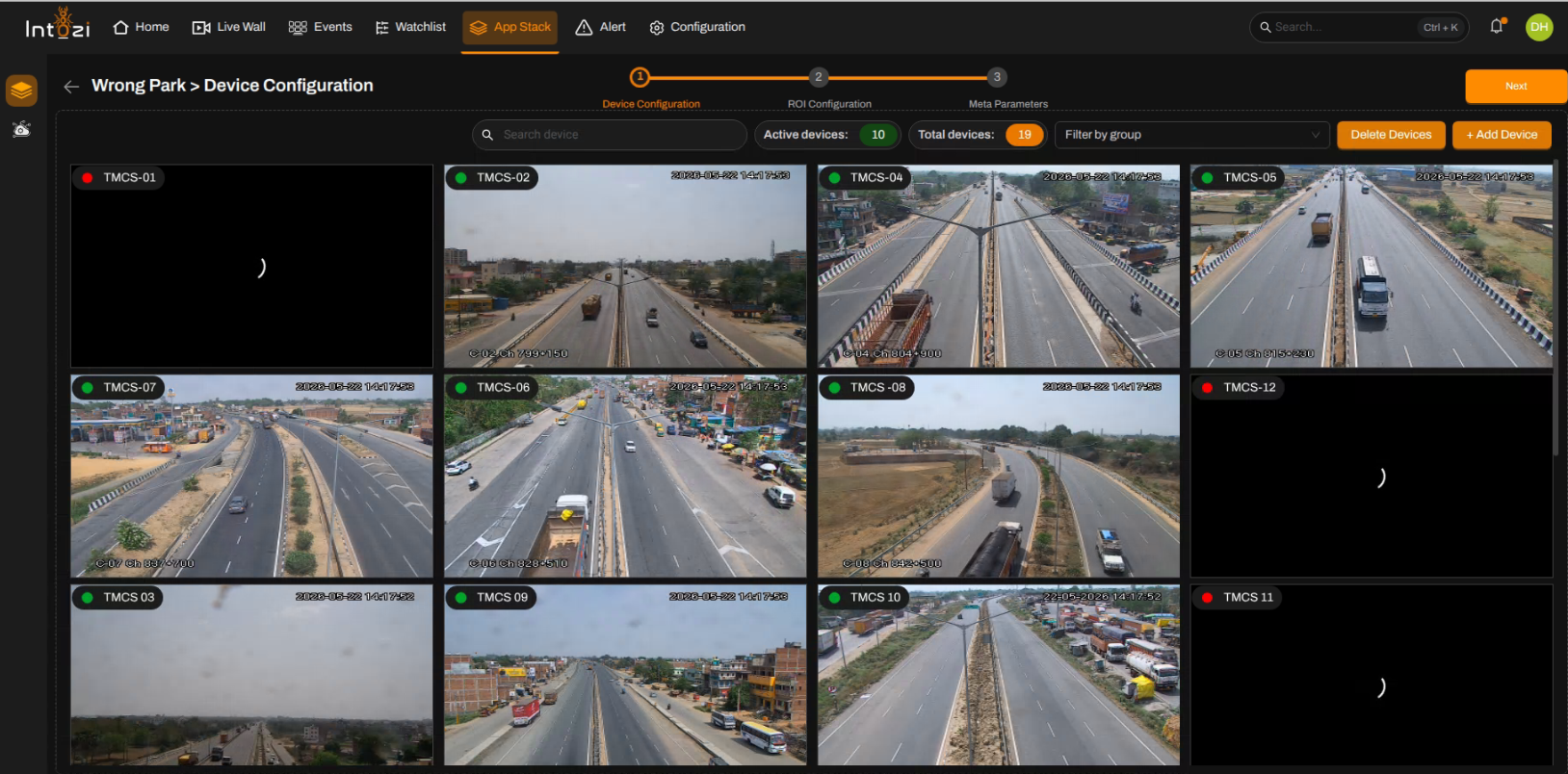The width and height of the screenshot is (1568, 774).
Task: Click the Intozi logo
Action: click(58, 25)
